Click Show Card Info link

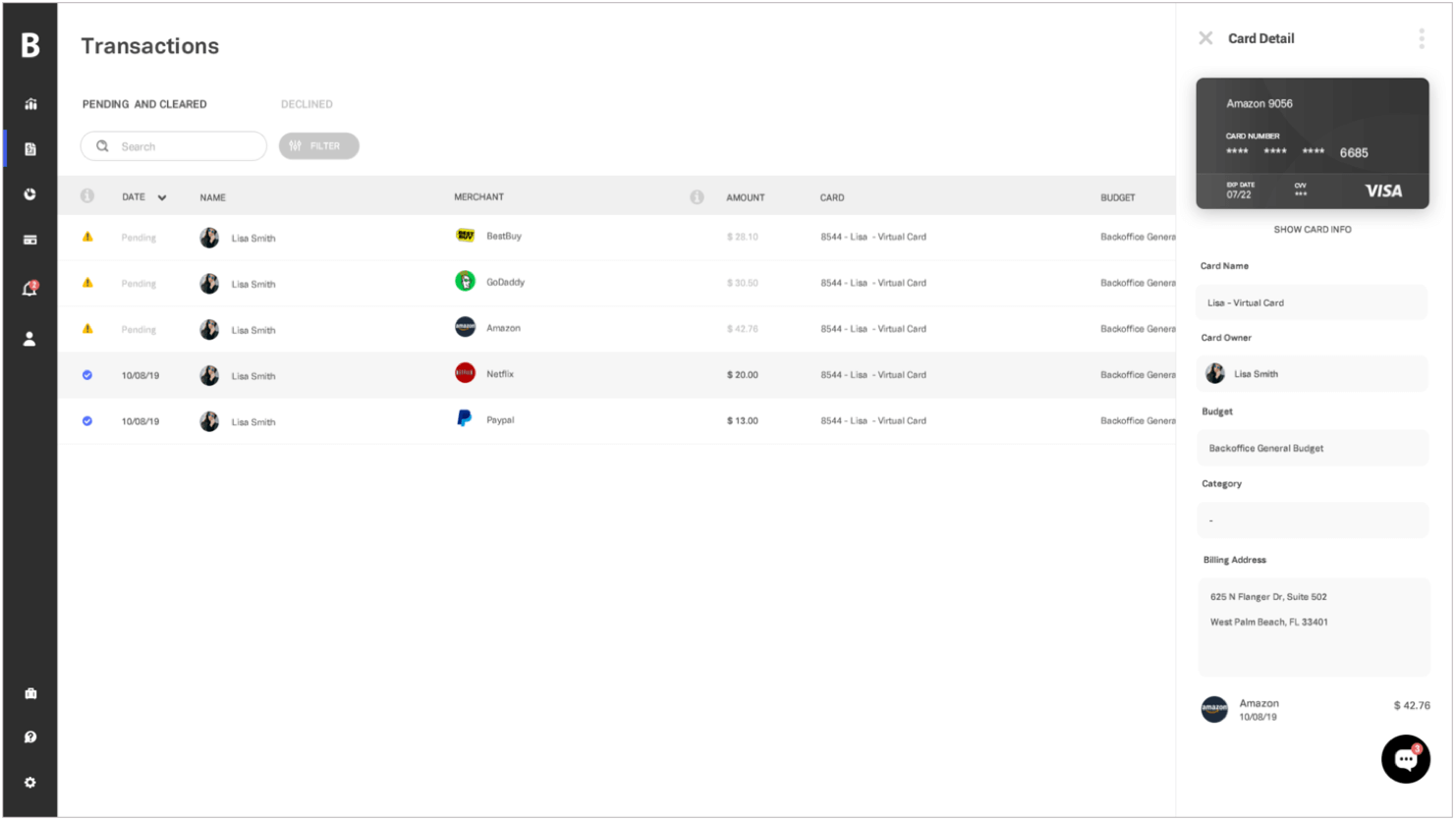tap(1312, 230)
